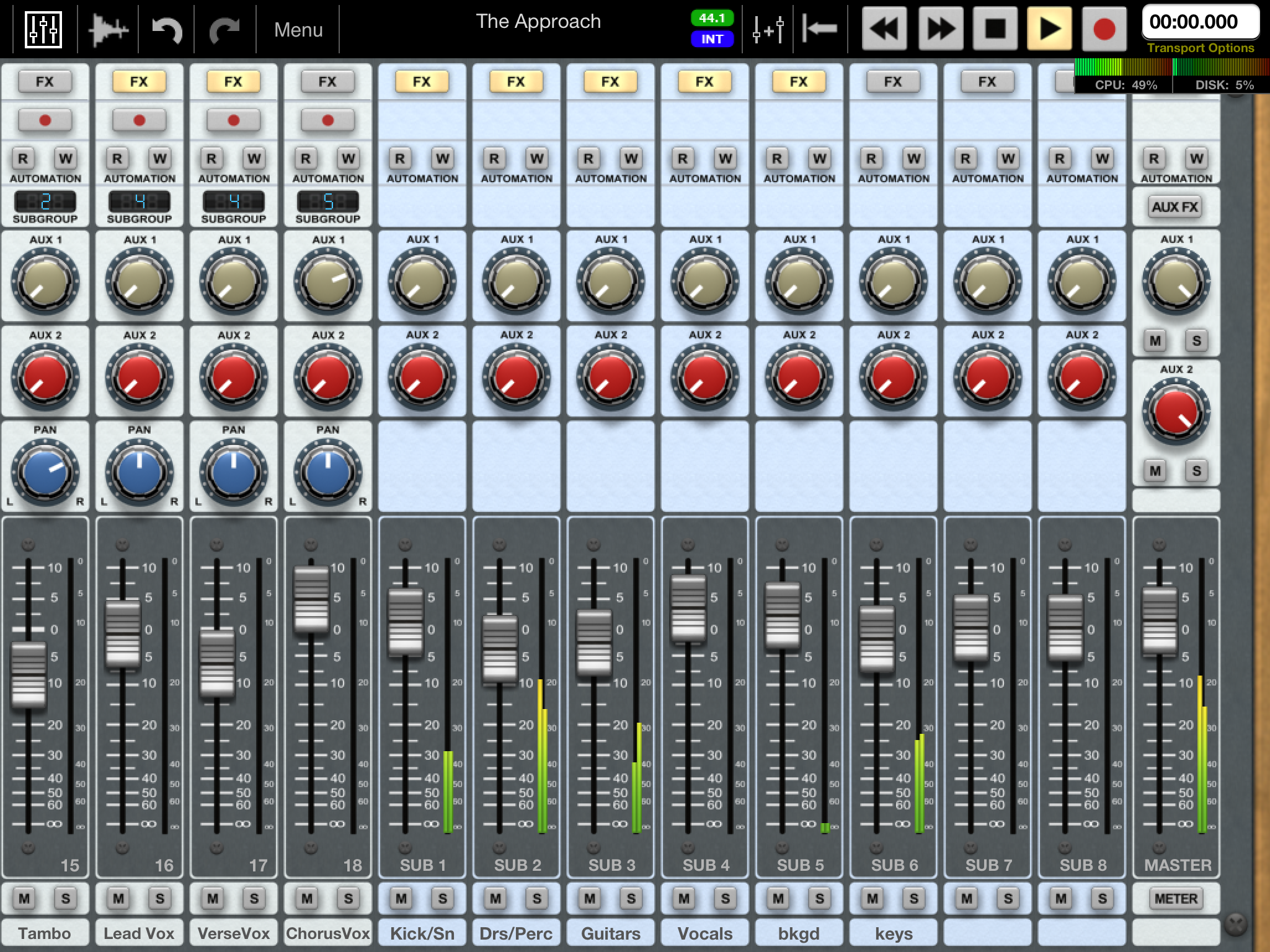Arm record on ChorusVox channel 18
Viewport: 1270px width, 952px height.
coord(328,120)
